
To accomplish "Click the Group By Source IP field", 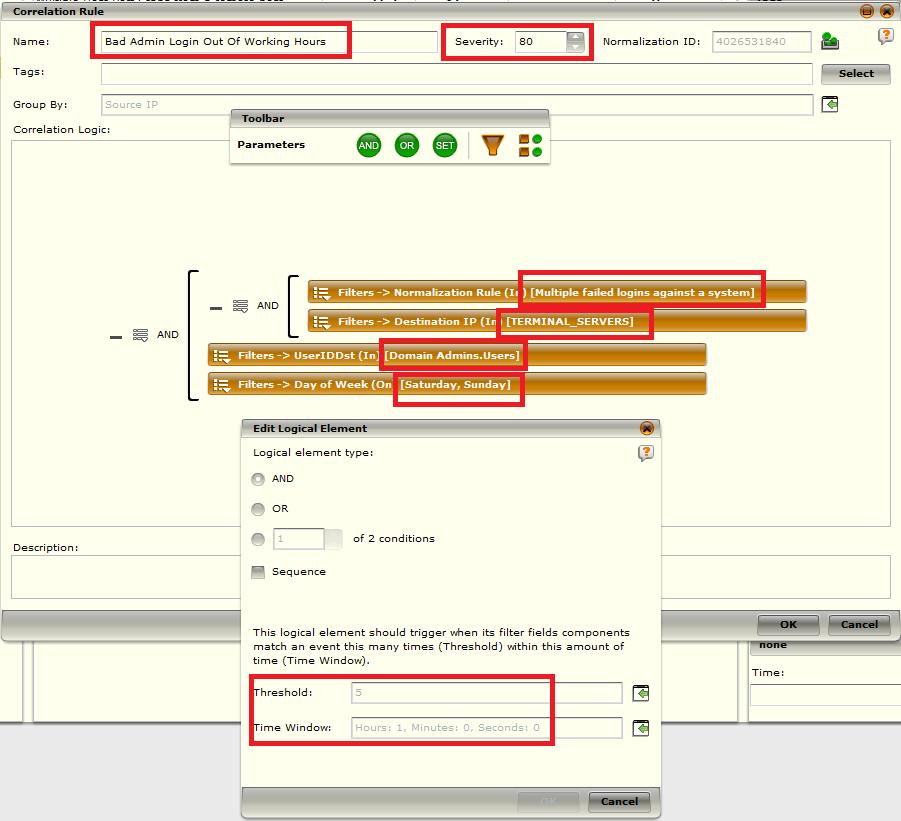I will pyautogui.click(x=457, y=105).
